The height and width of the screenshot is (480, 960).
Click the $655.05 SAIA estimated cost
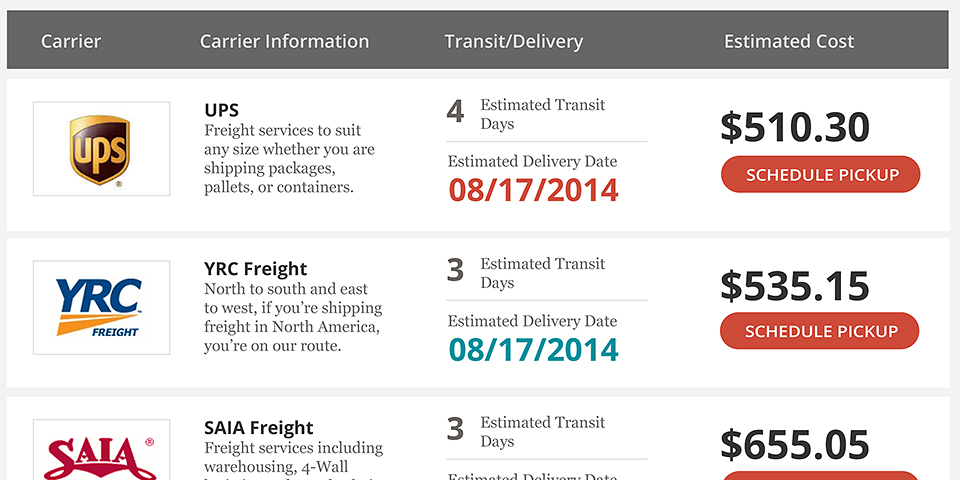pyautogui.click(x=795, y=445)
